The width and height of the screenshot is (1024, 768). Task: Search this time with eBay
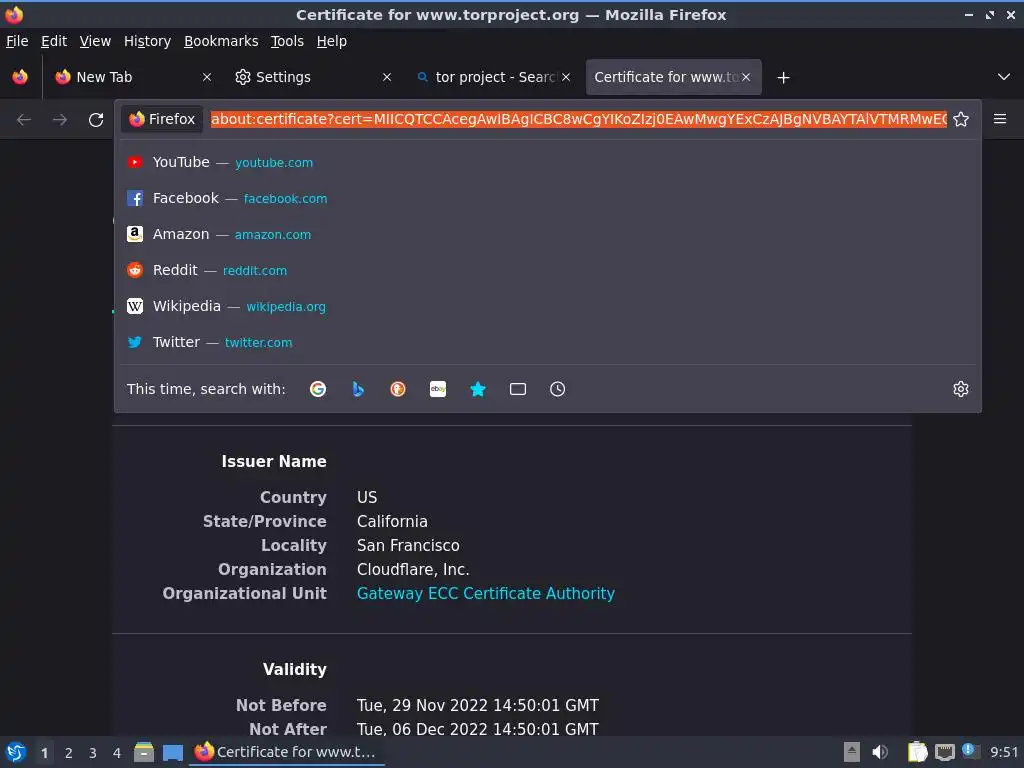438,389
